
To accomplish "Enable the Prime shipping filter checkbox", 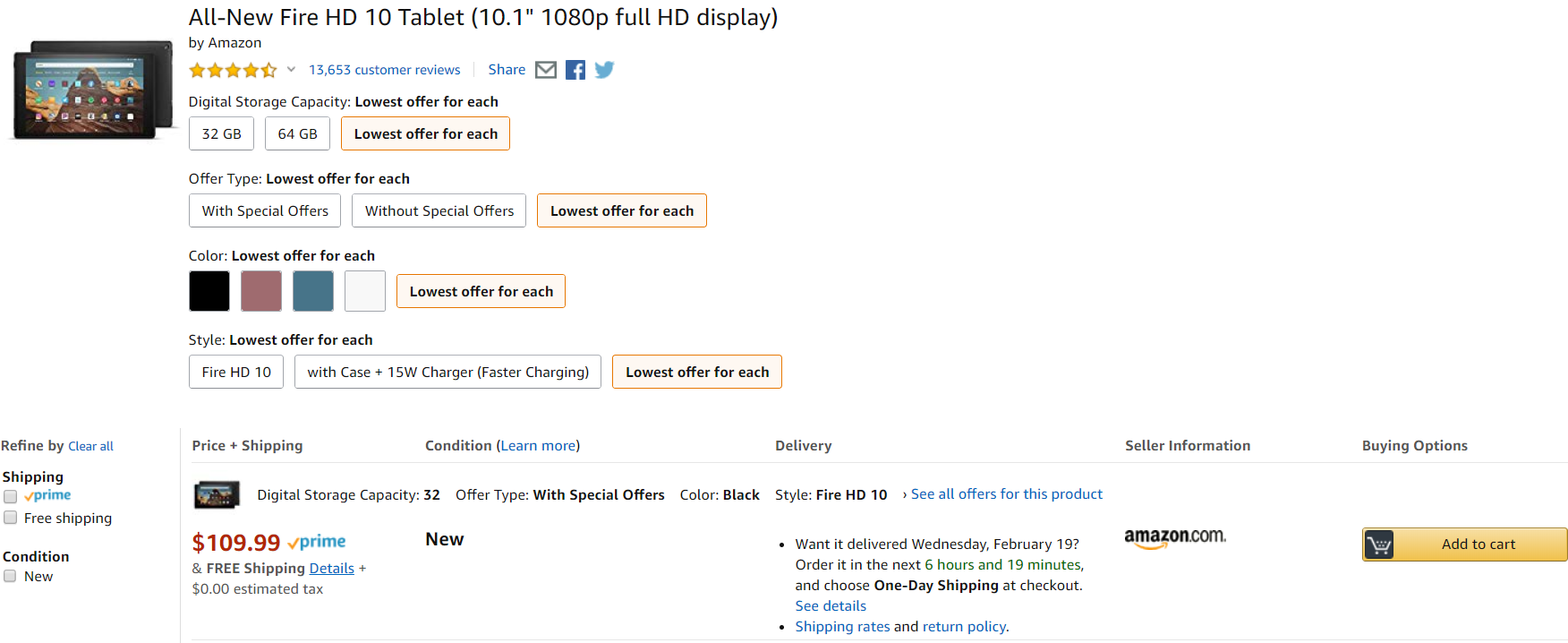I will click(x=11, y=496).
